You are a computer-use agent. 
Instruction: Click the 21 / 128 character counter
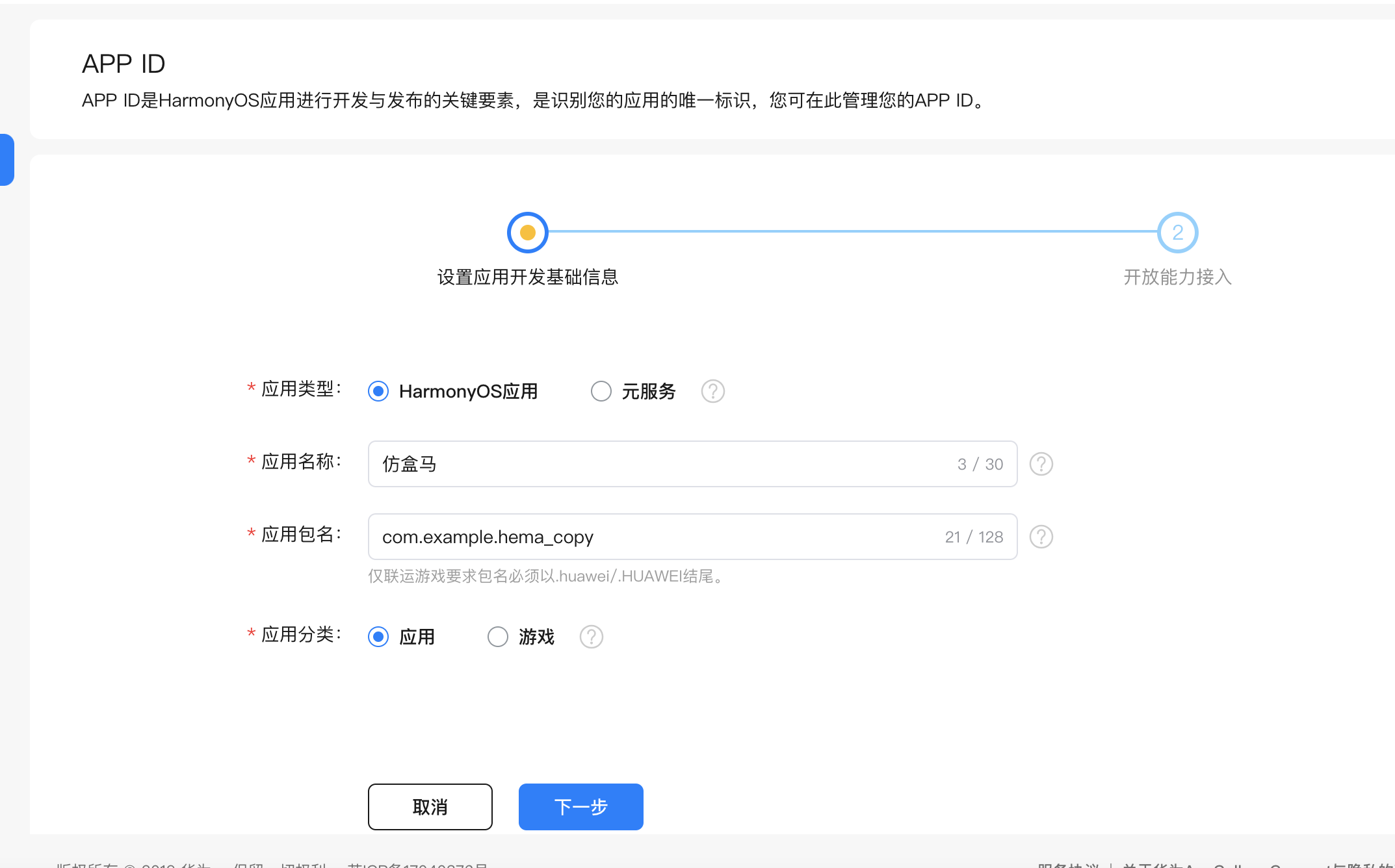coord(974,537)
